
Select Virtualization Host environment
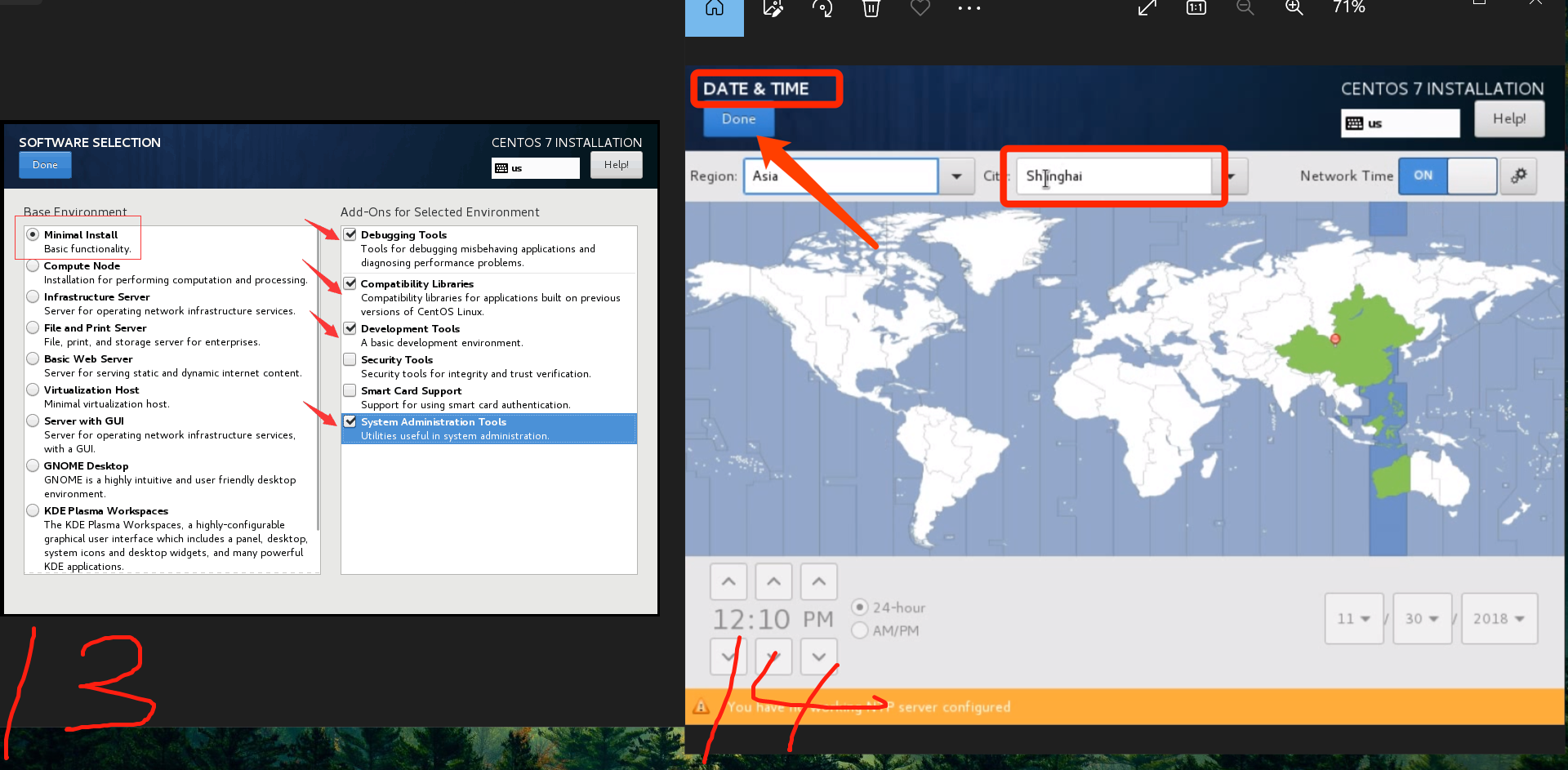point(33,389)
